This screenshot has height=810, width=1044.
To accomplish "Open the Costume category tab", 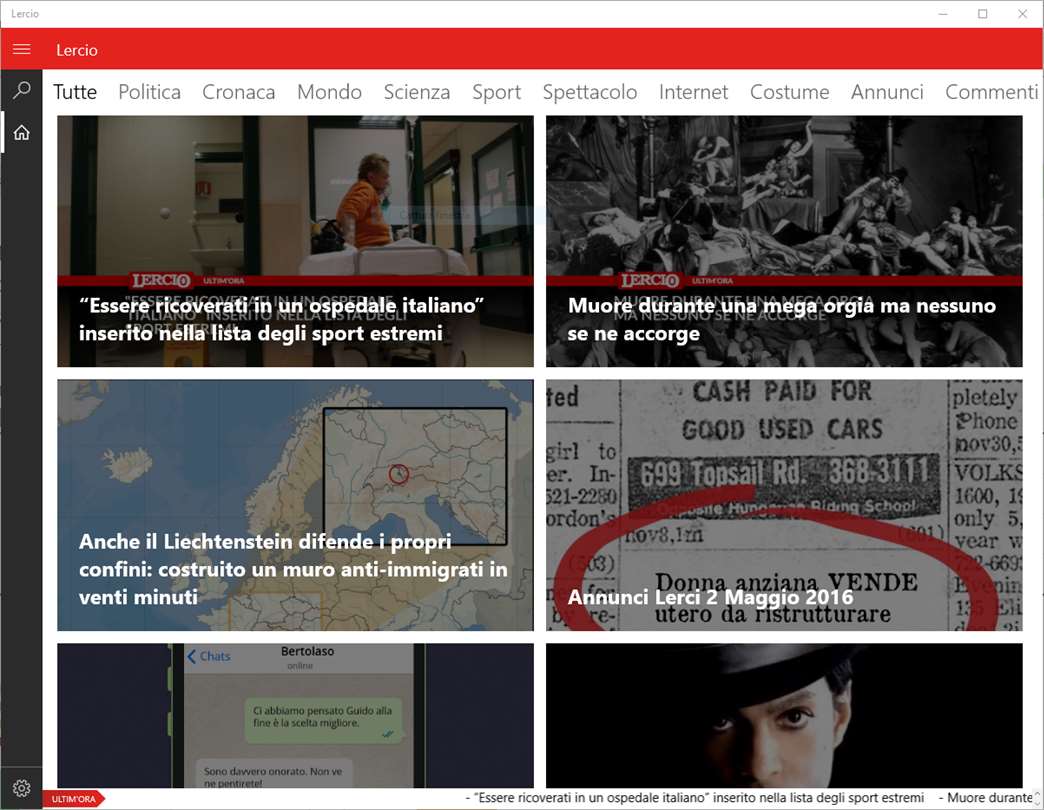I will tap(789, 92).
